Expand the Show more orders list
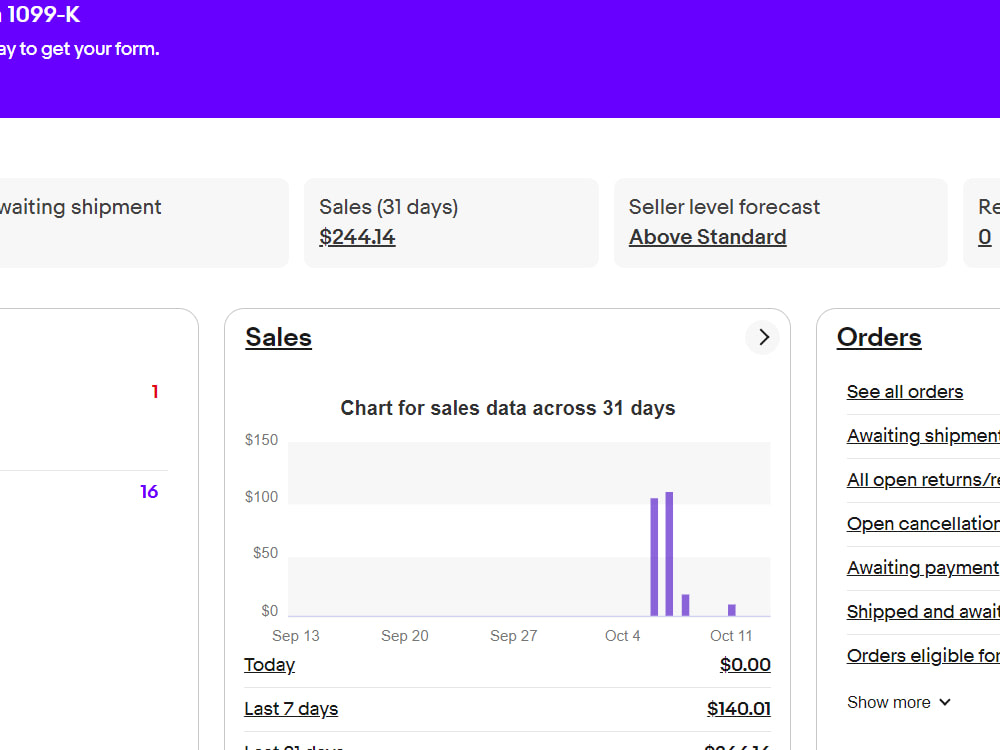The width and height of the screenshot is (1000, 750). (x=899, y=702)
